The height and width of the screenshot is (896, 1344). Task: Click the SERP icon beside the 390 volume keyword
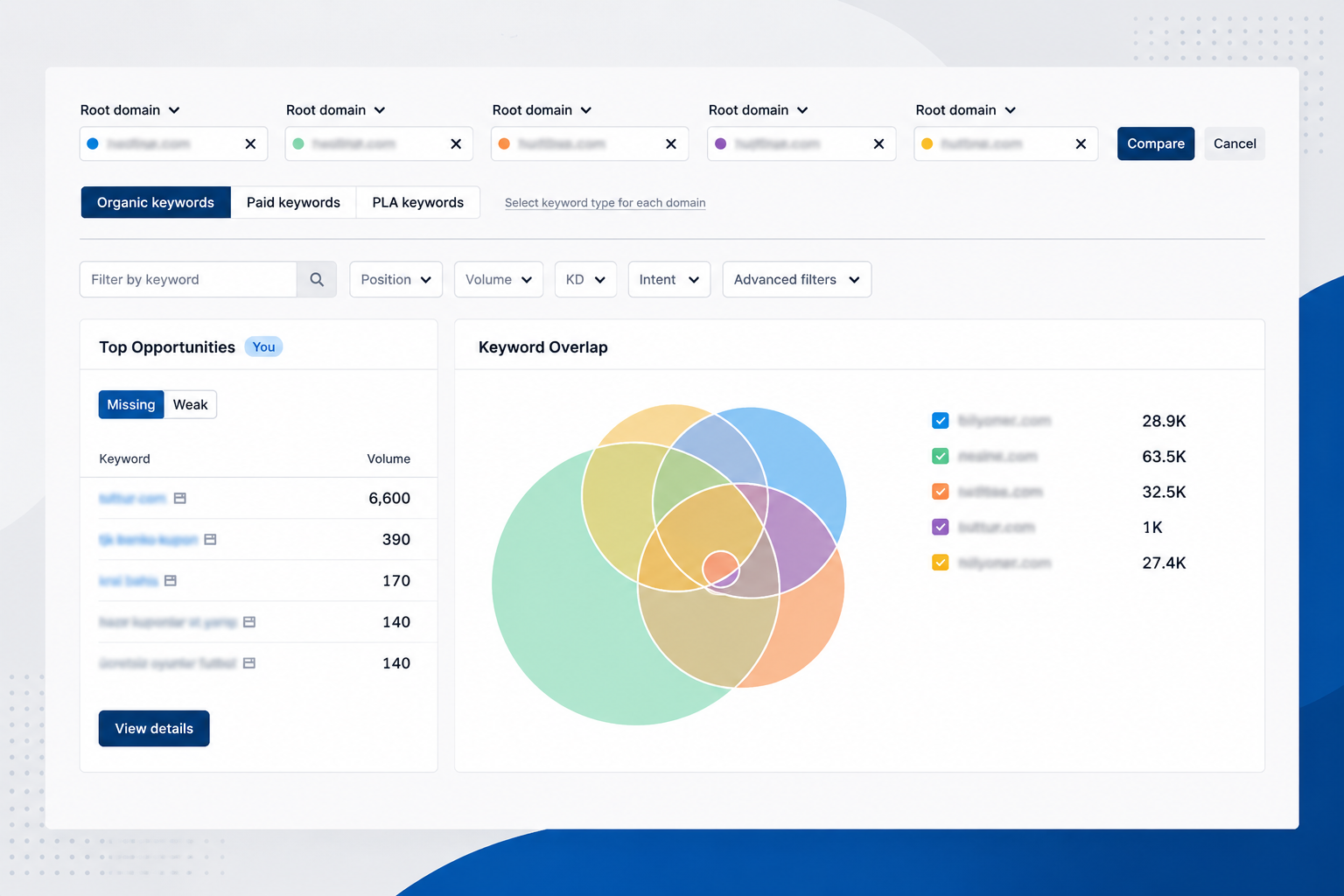(x=210, y=539)
